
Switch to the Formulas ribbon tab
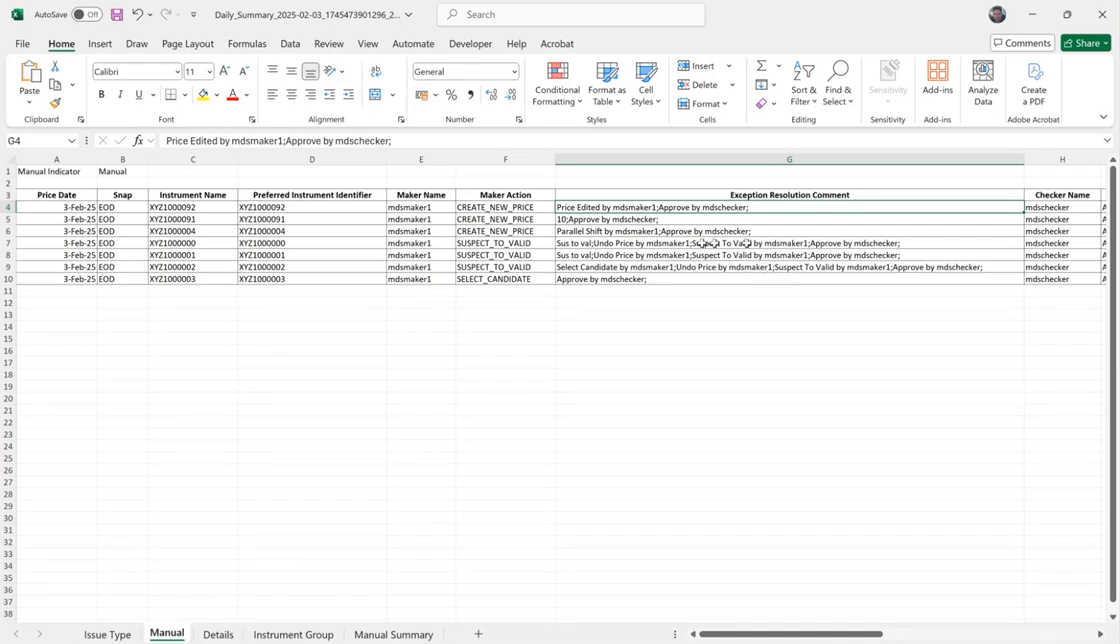(247, 44)
